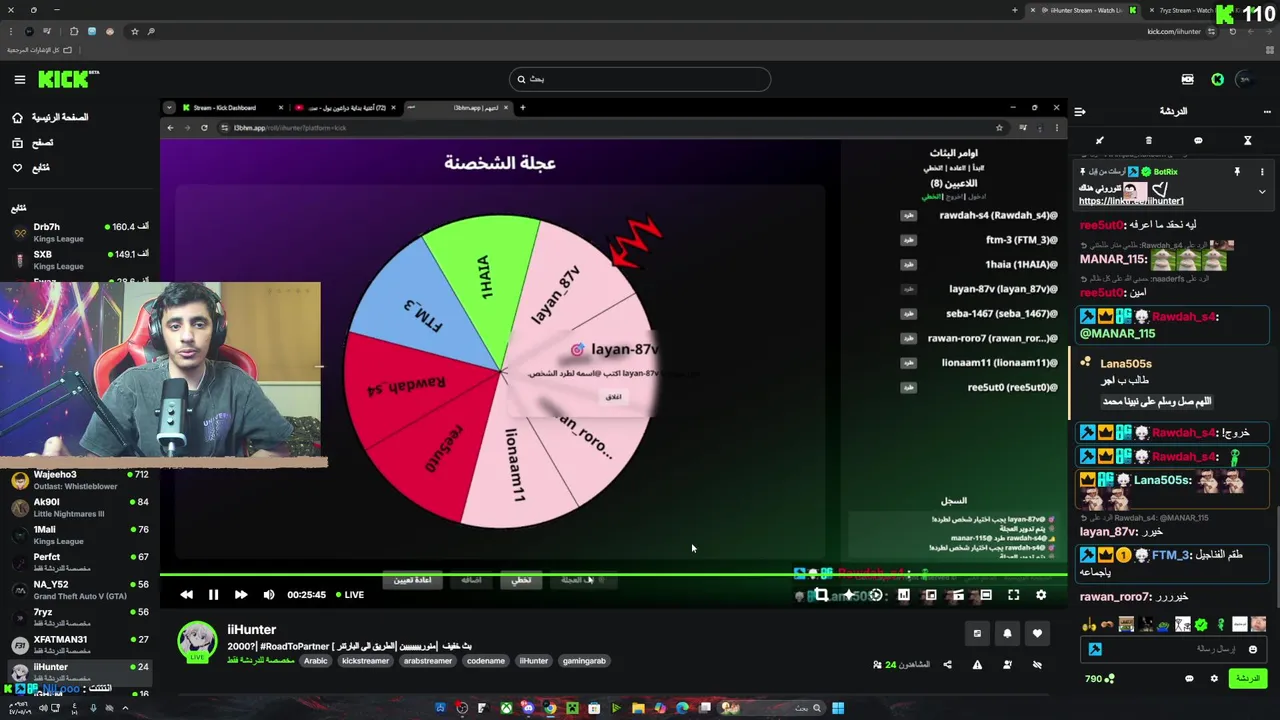Open SXB channel in sidebar
Viewport: 1280px width, 720px height.
click(80, 260)
